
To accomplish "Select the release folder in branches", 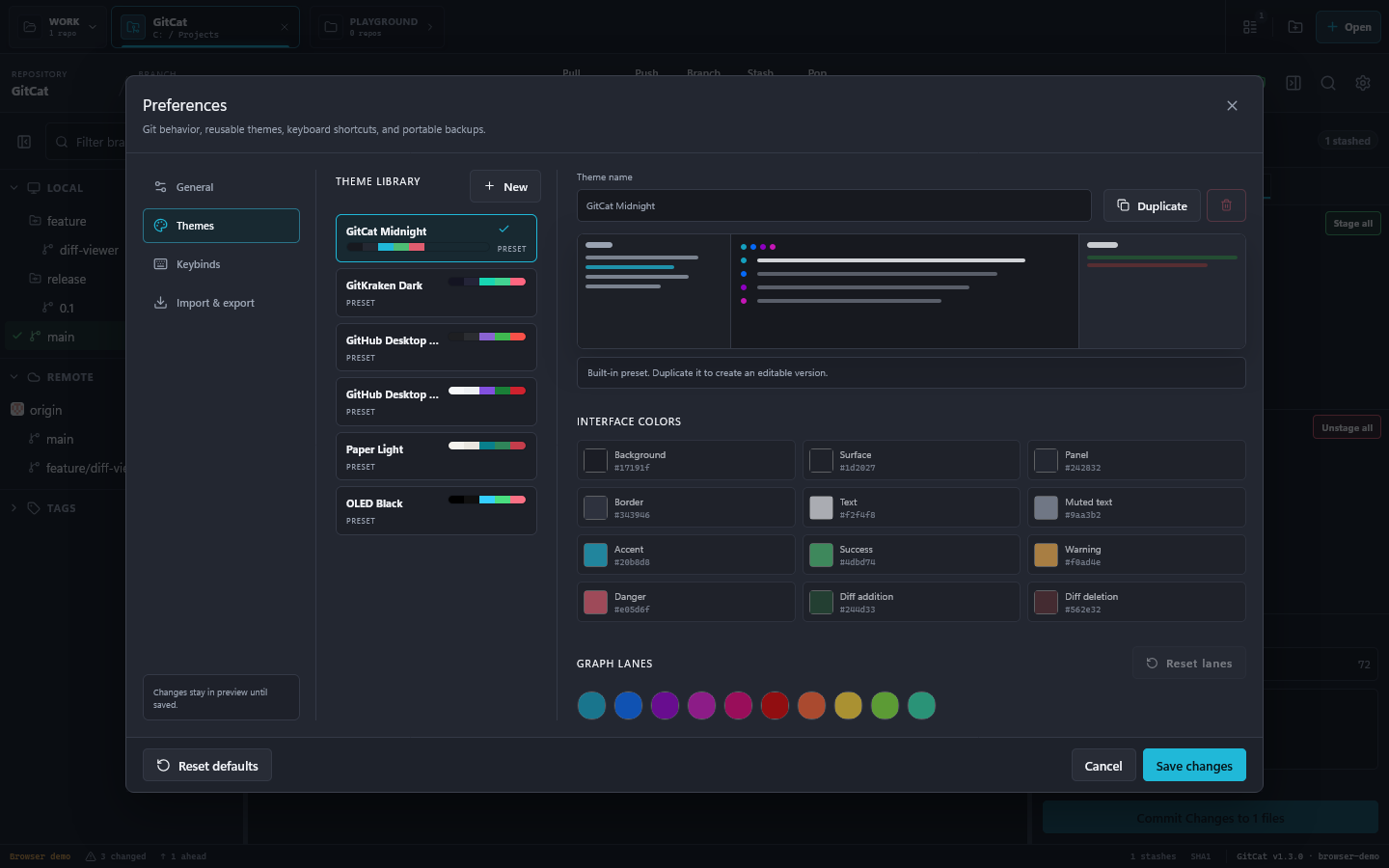I will click(67, 279).
